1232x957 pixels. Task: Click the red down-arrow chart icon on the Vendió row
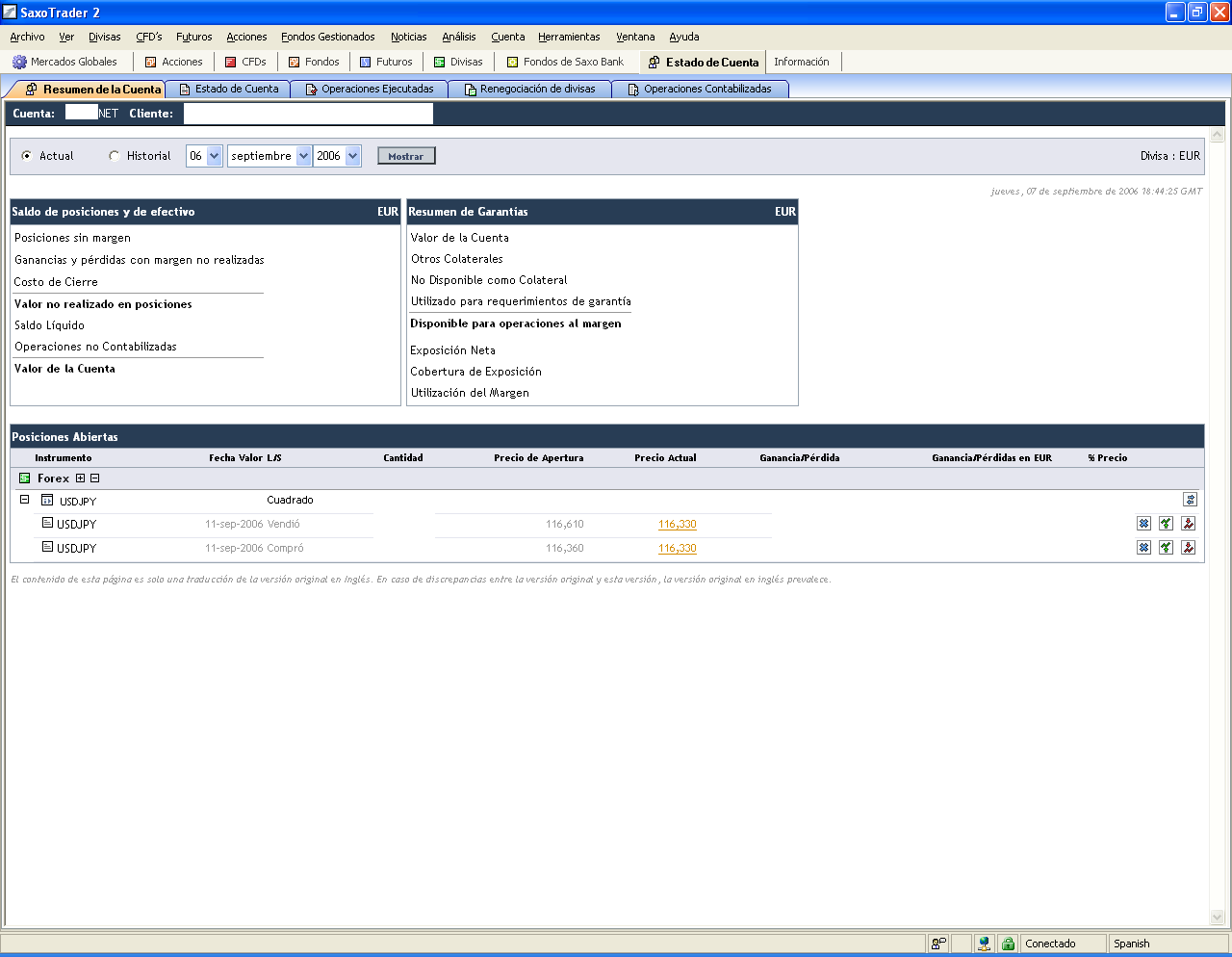(1189, 524)
